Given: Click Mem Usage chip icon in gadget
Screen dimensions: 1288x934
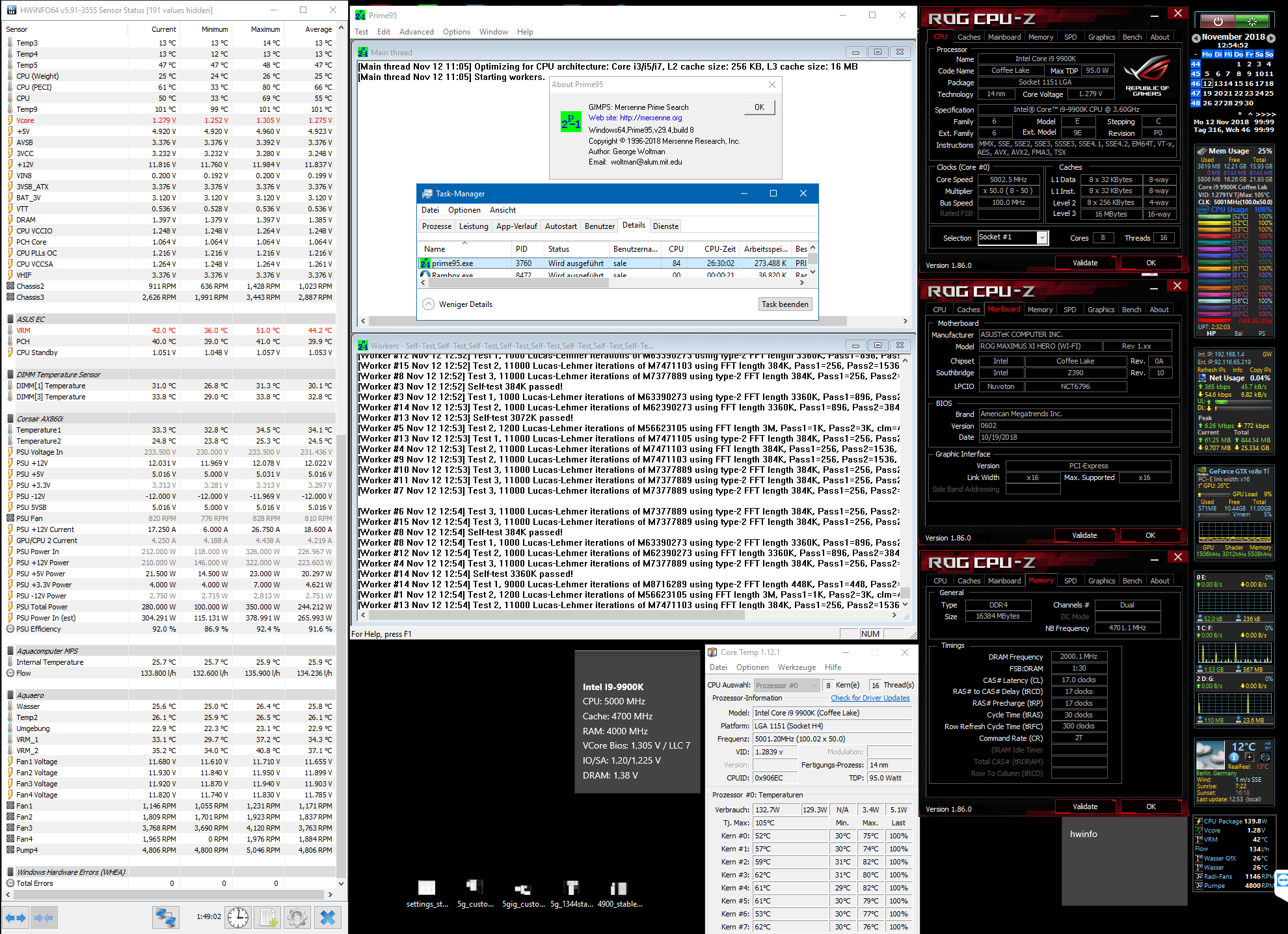Looking at the screenshot, I should point(1202,151).
